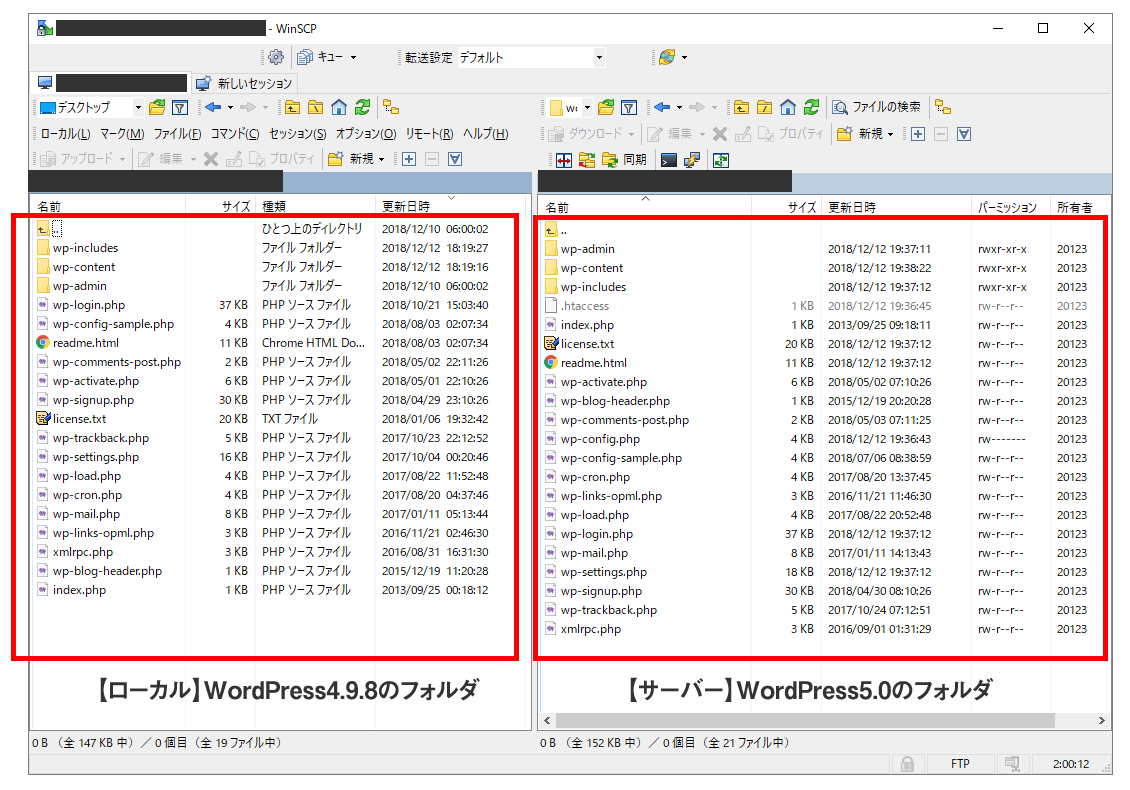This screenshot has width=1130, height=790.
Task: Open the terminal console icon
Action: pos(668,160)
